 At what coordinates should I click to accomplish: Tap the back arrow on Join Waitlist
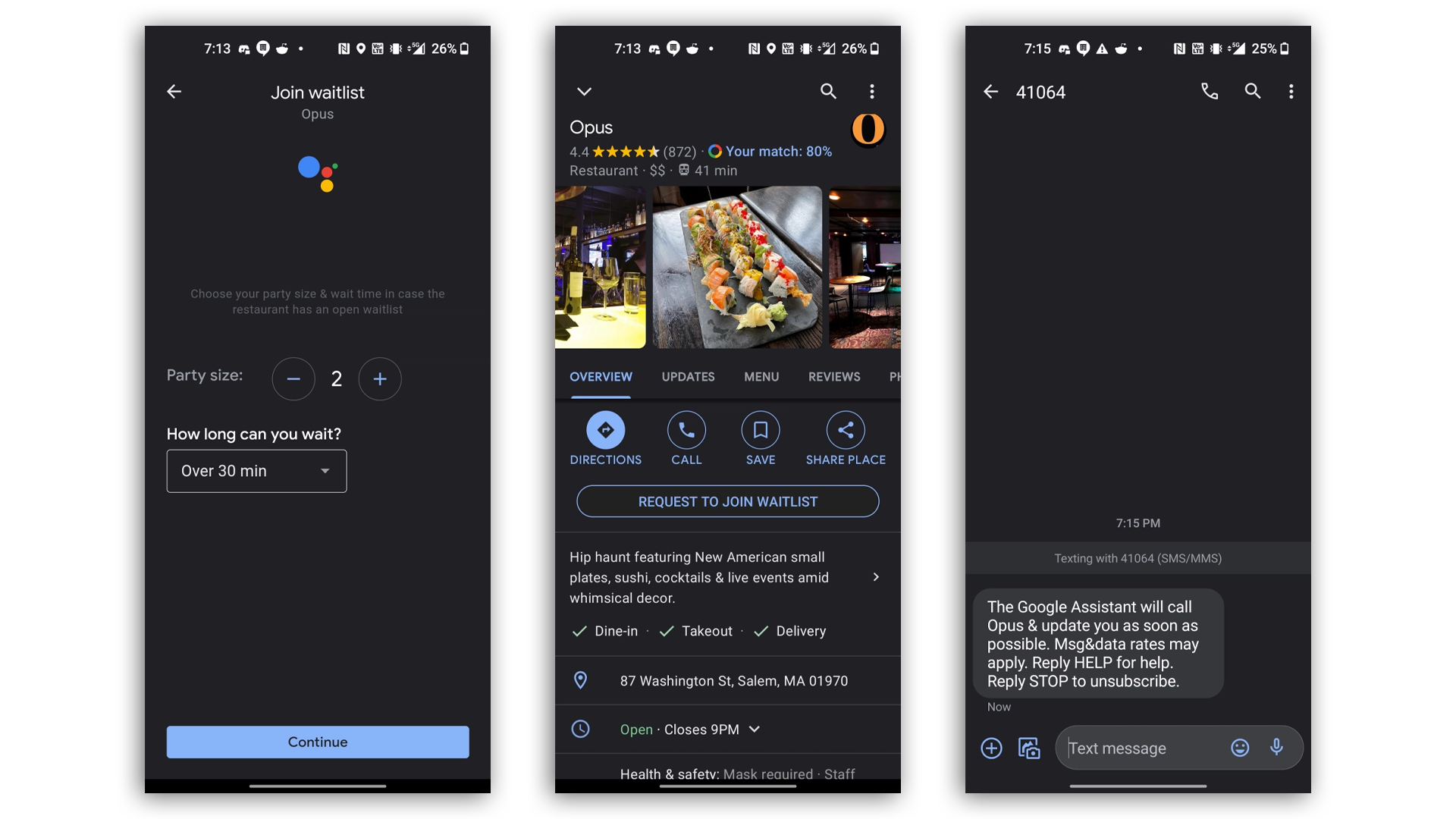point(175,92)
